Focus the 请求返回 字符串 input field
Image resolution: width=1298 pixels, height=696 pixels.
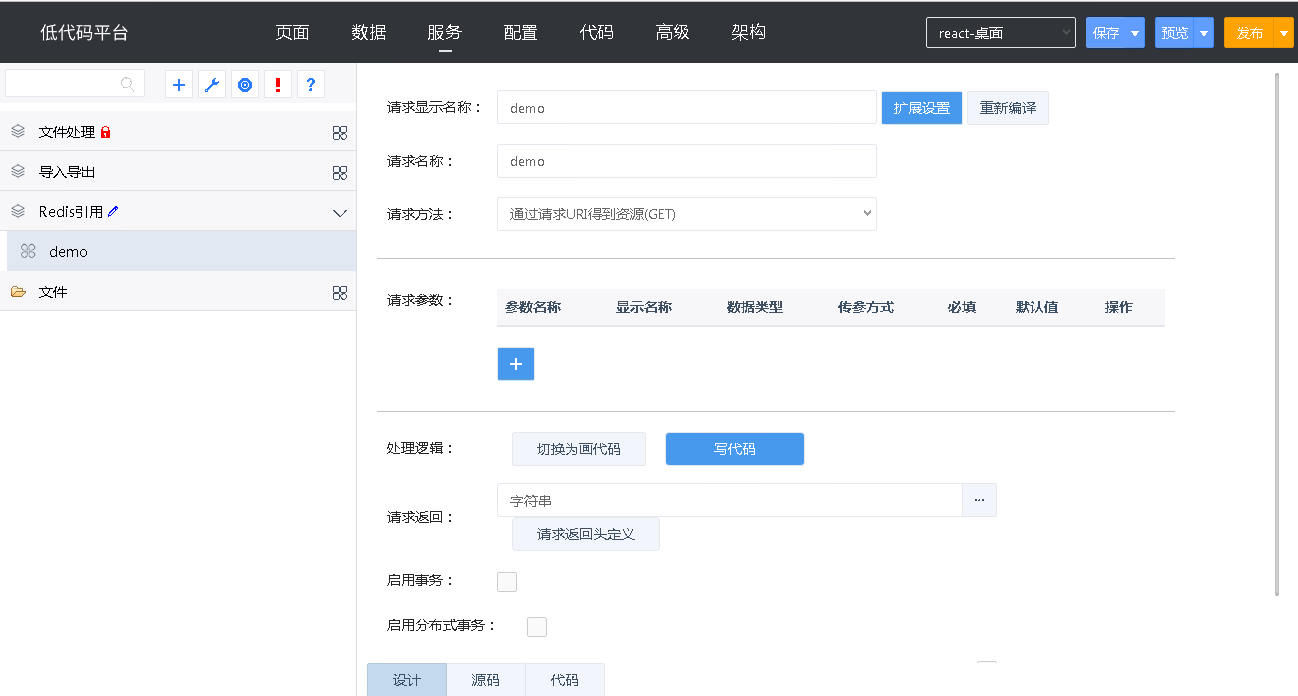pyautogui.click(x=730, y=500)
